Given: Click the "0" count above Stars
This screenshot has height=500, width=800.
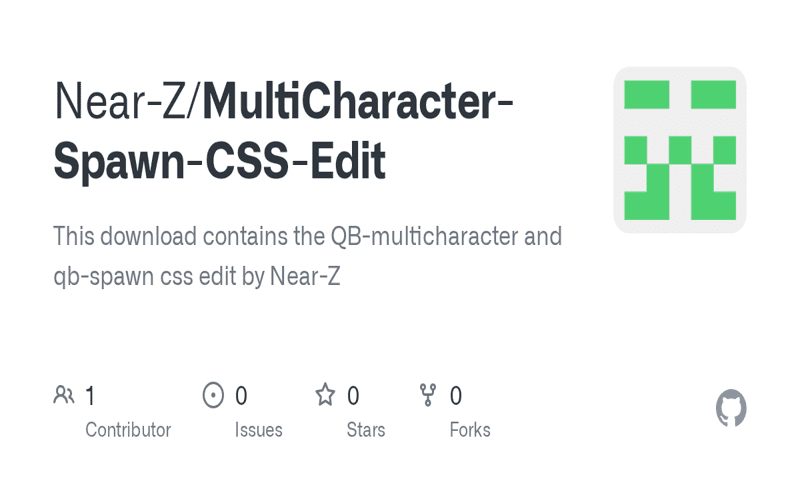Looking at the screenshot, I should 353,396.
